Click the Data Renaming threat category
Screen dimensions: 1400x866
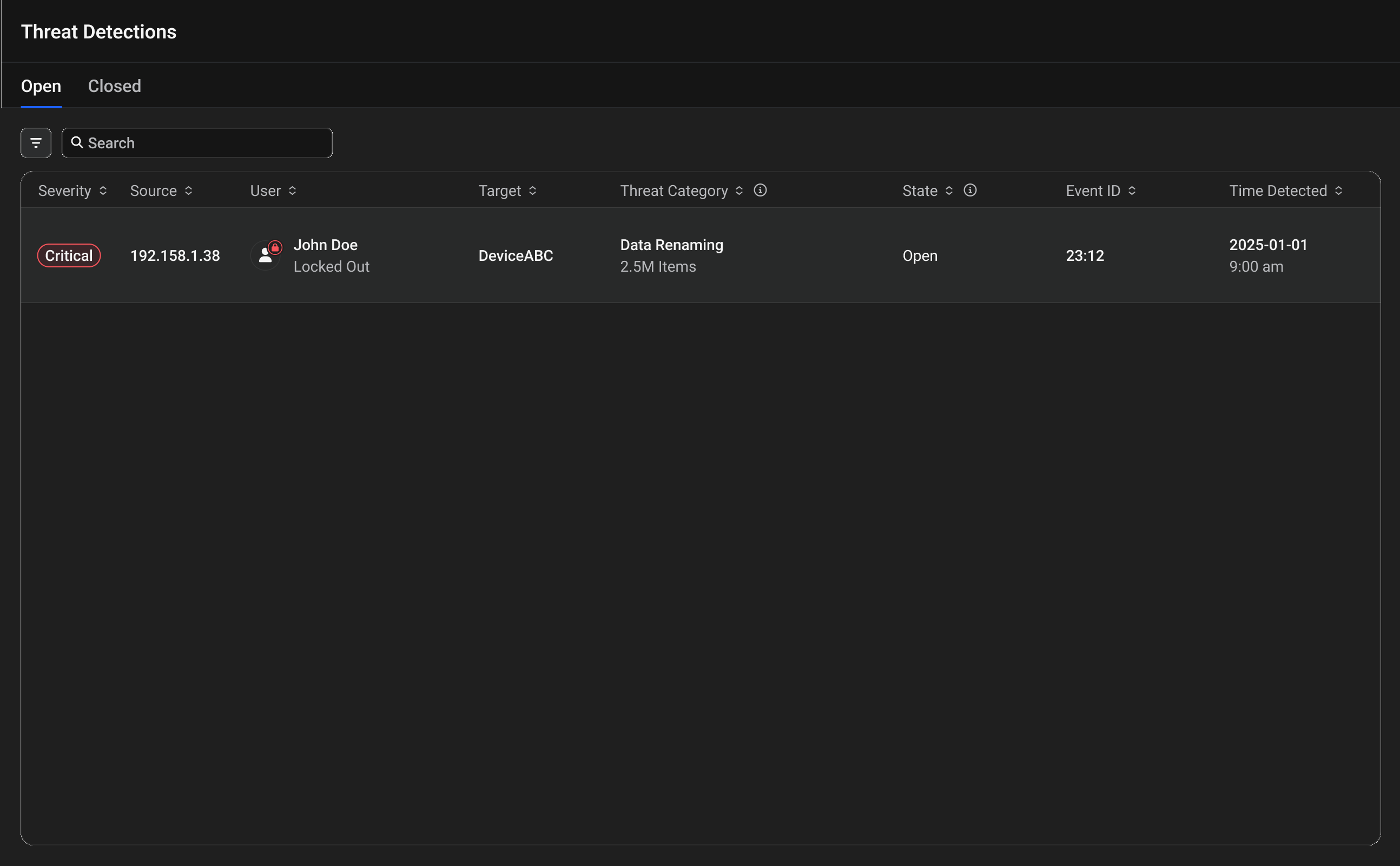671,245
